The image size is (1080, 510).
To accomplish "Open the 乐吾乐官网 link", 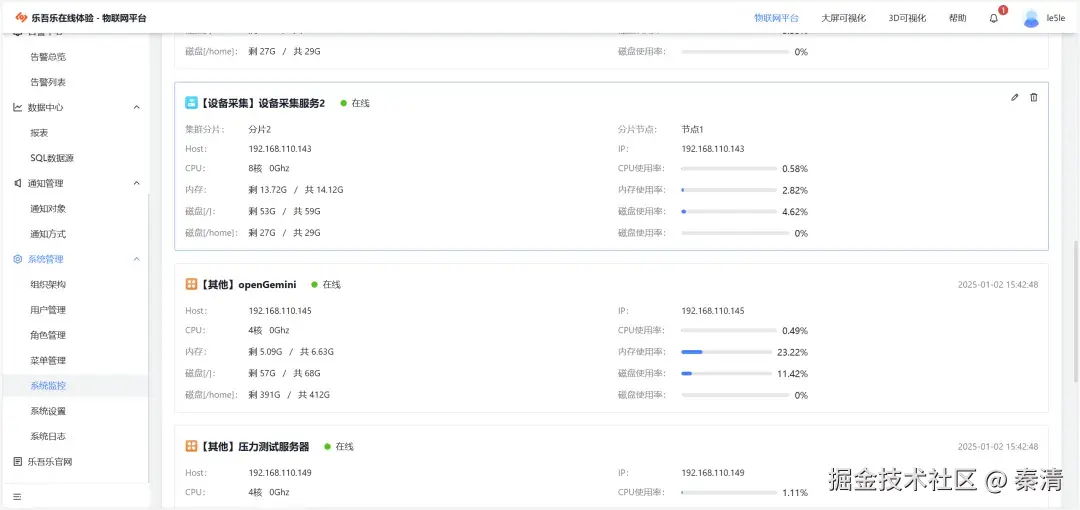I will (x=50, y=462).
